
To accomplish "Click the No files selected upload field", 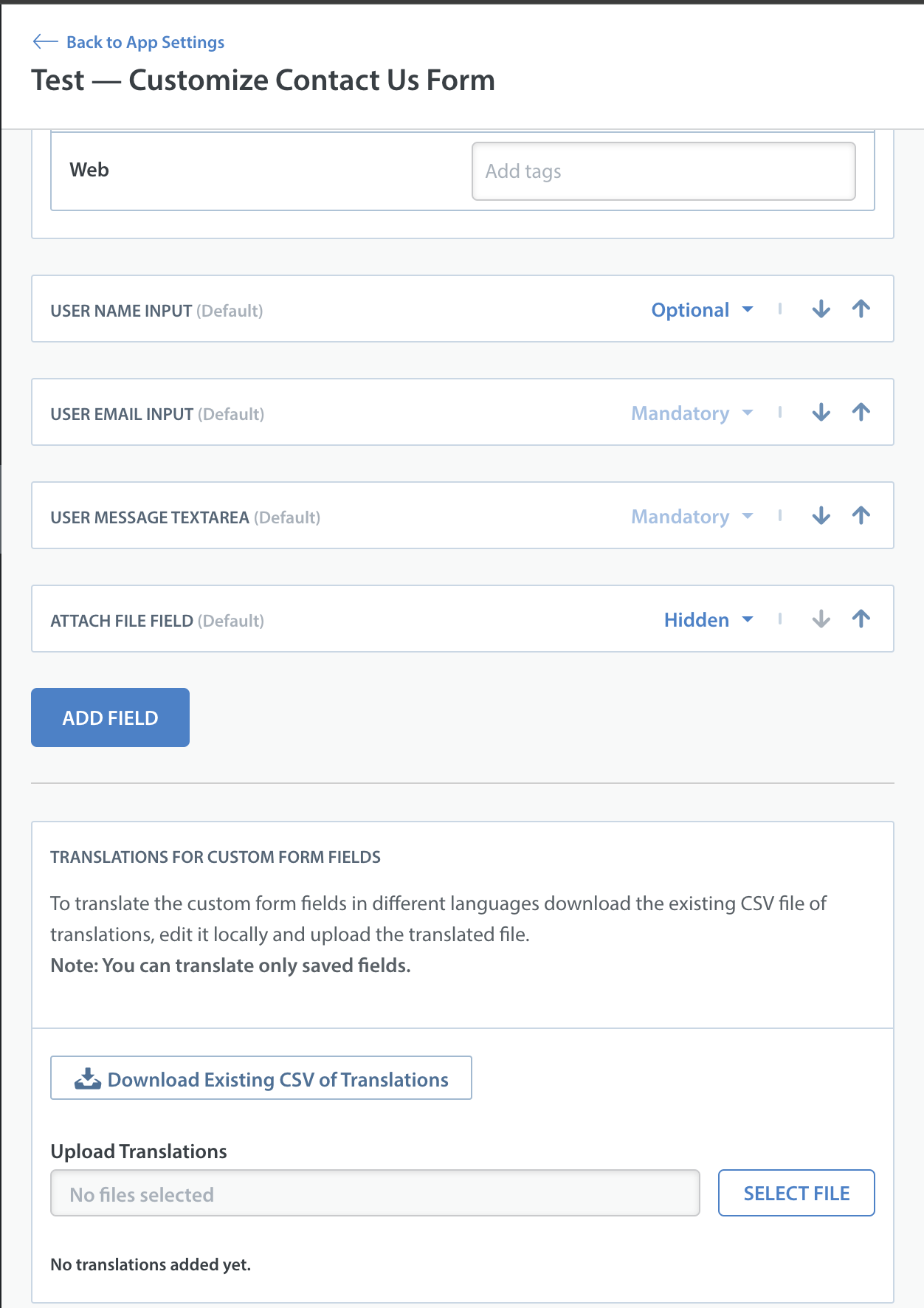I will coord(375,1193).
